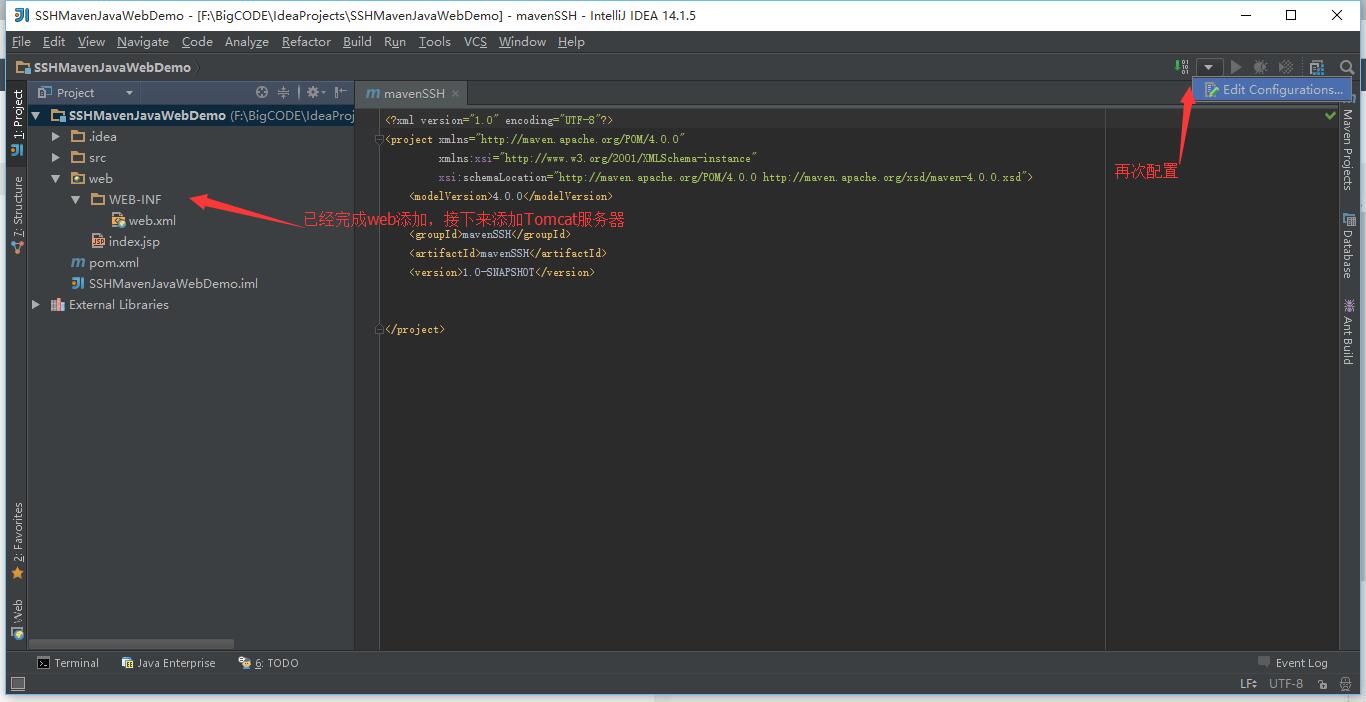Open the File menu
This screenshot has height=702, width=1366.
[x=21, y=42]
